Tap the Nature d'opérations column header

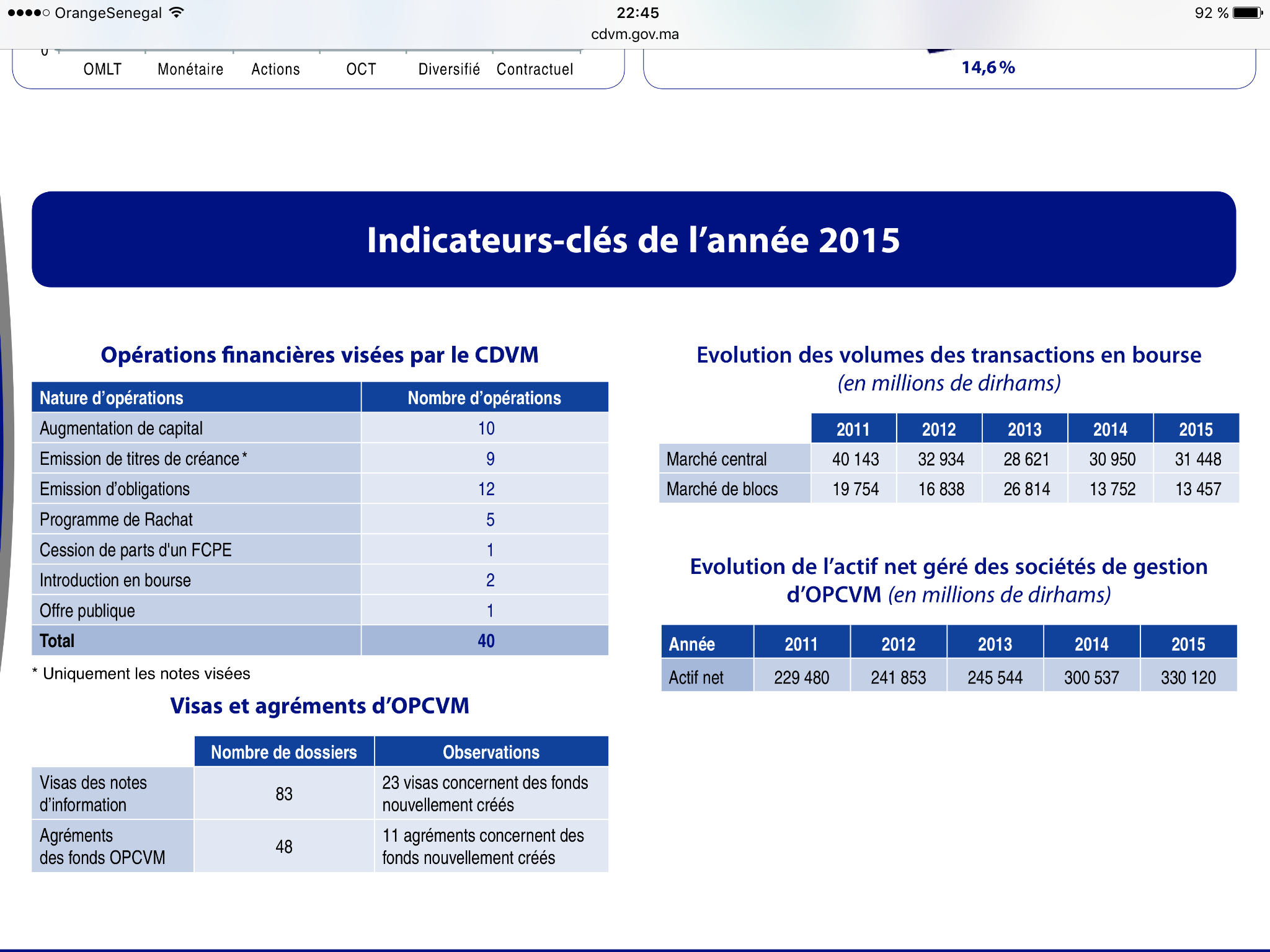tap(112, 398)
